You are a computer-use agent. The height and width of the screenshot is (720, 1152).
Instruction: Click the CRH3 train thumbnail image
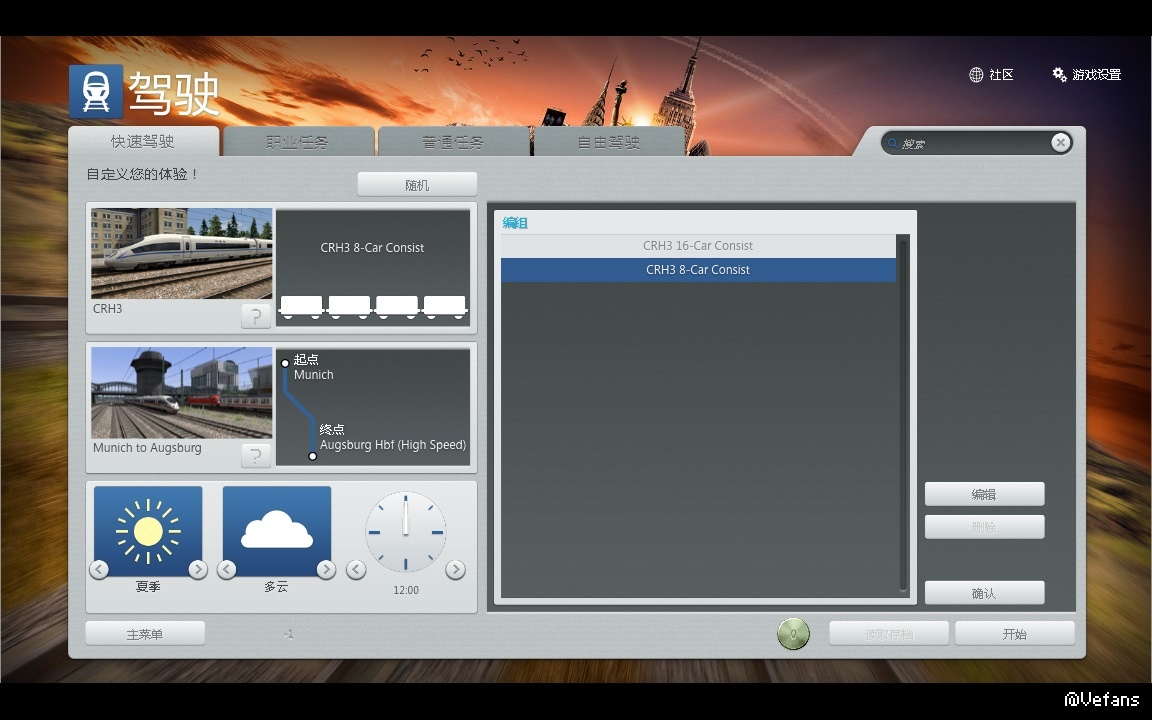182,253
